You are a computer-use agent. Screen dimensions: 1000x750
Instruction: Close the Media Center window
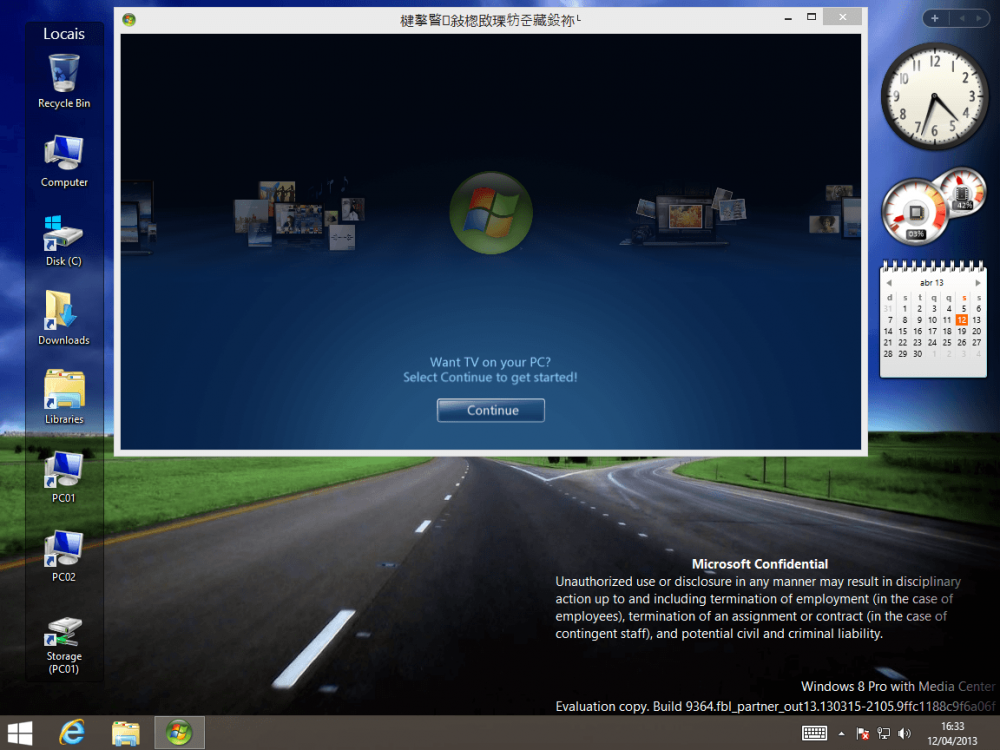pos(842,17)
